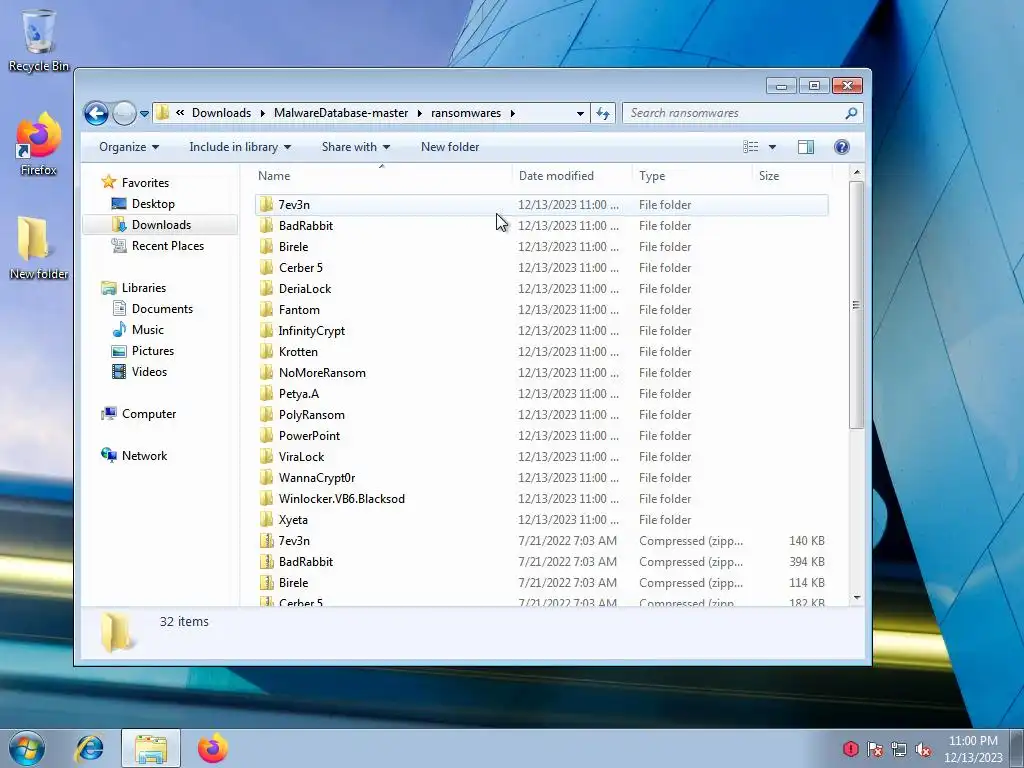This screenshot has width=1024, height=768.
Task: Select the Xyeta folder icon
Action: (x=266, y=520)
